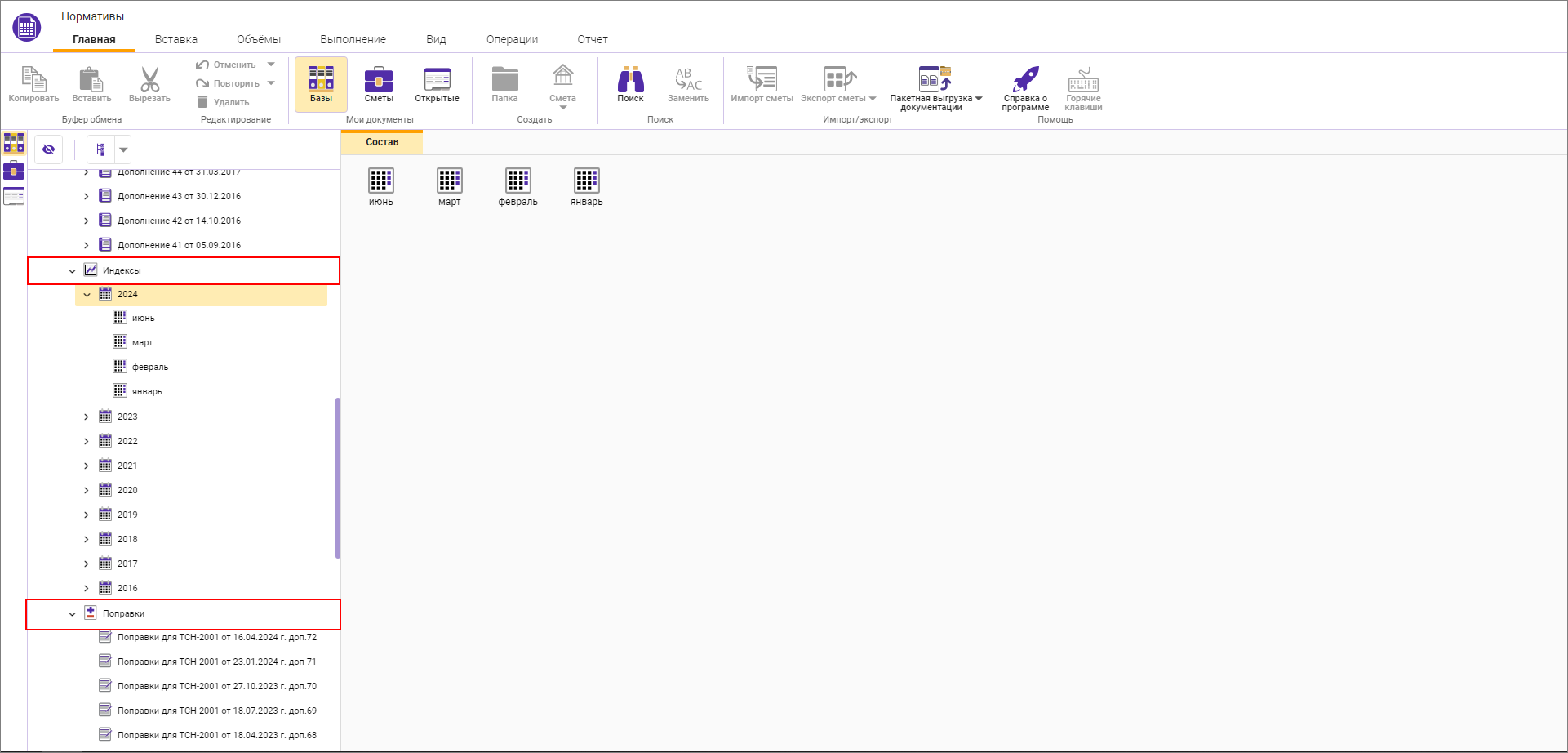Click the application logo button
The width and height of the screenshot is (1568, 753).
(26, 27)
